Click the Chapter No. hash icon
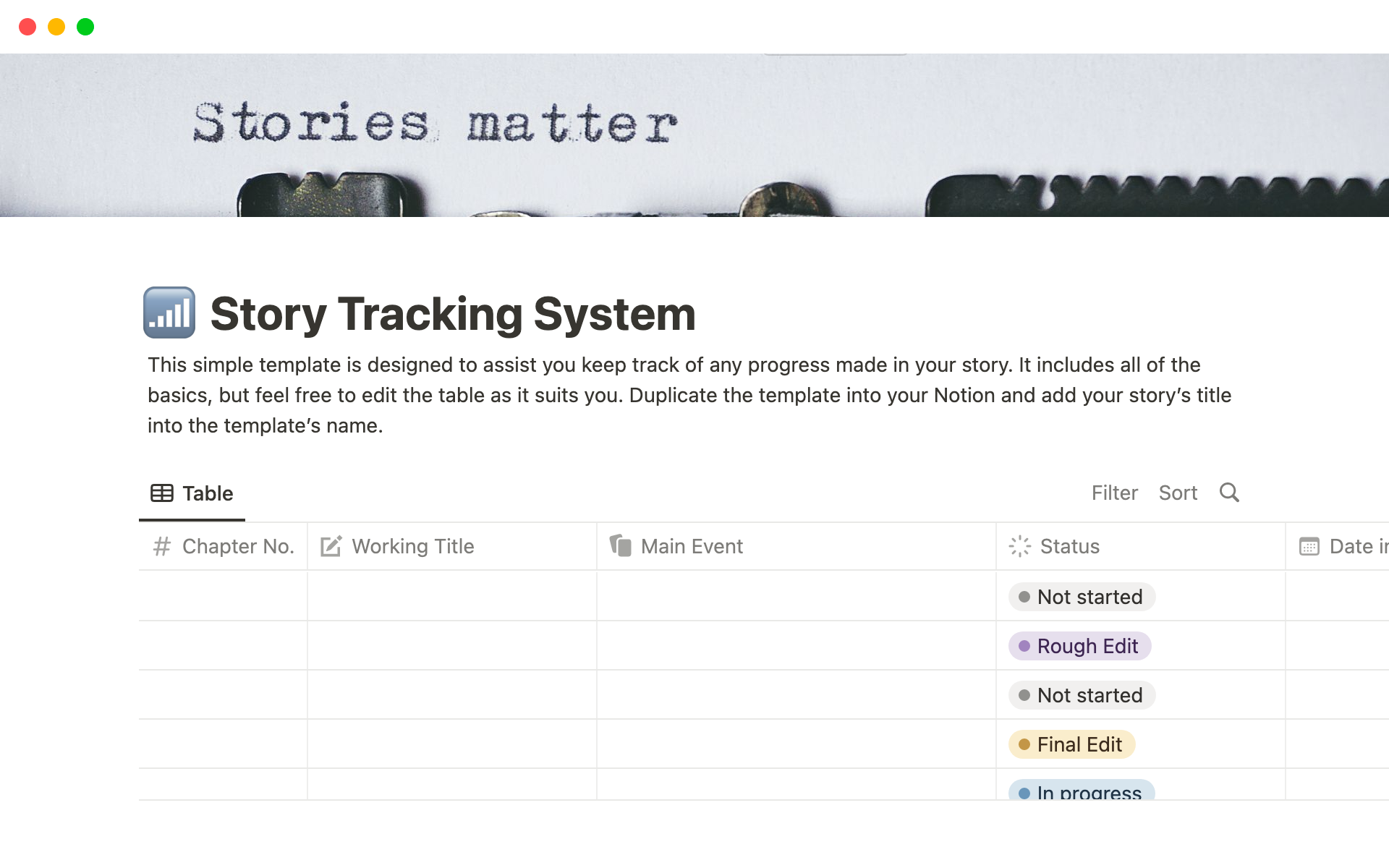This screenshot has height=868, width=1389. (x=162, y=546)
